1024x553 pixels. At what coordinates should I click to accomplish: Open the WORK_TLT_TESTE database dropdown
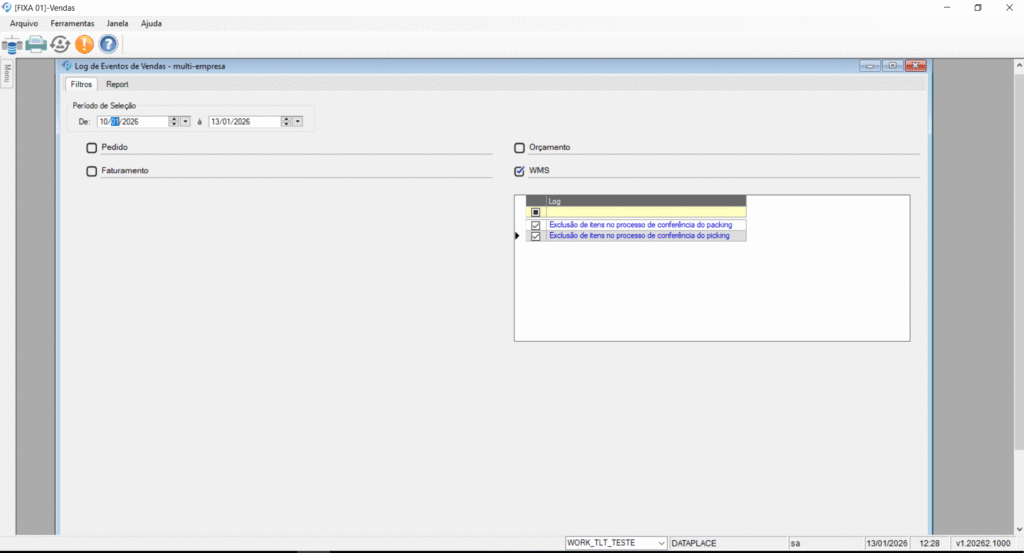pyautogui.click(x=660, y=543)
